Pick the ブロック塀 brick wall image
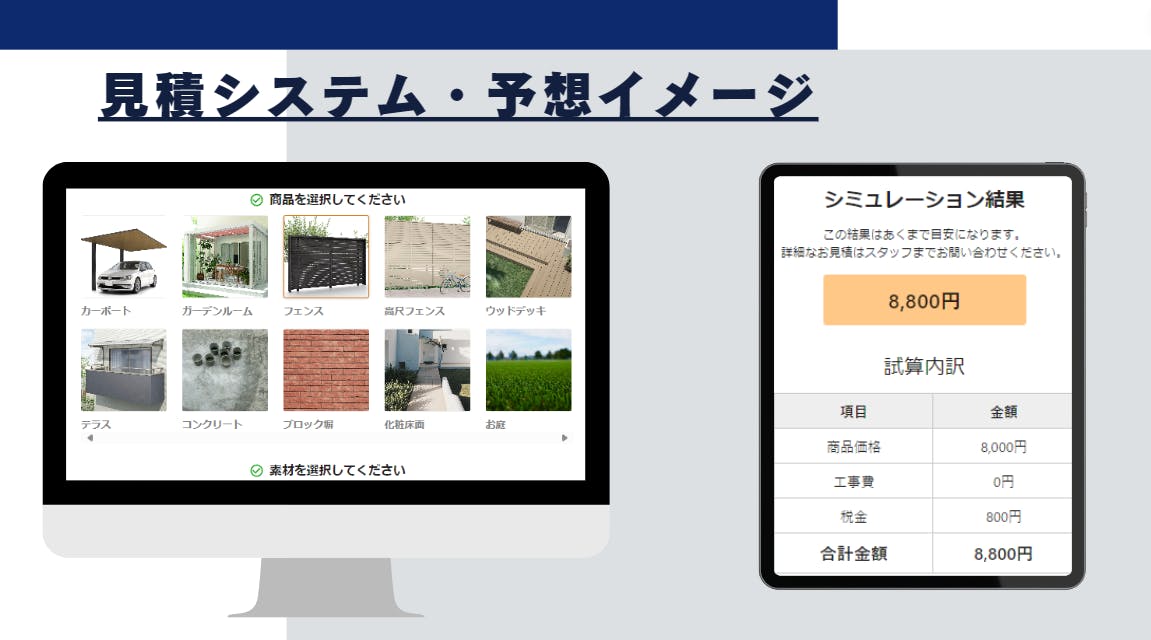1151x640 pixels. [x=326, y=370]
